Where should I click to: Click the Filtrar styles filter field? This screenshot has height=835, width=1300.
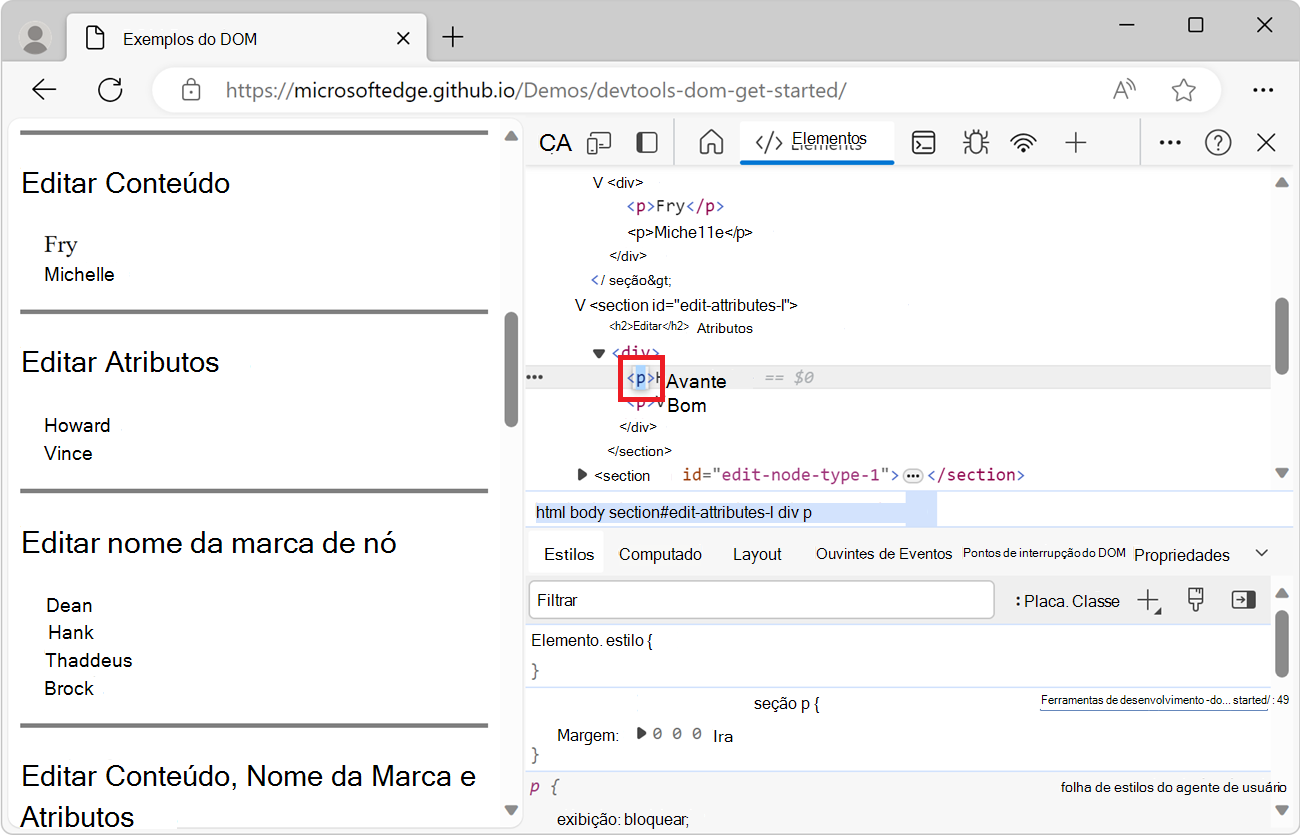click(x=761, y=600)
